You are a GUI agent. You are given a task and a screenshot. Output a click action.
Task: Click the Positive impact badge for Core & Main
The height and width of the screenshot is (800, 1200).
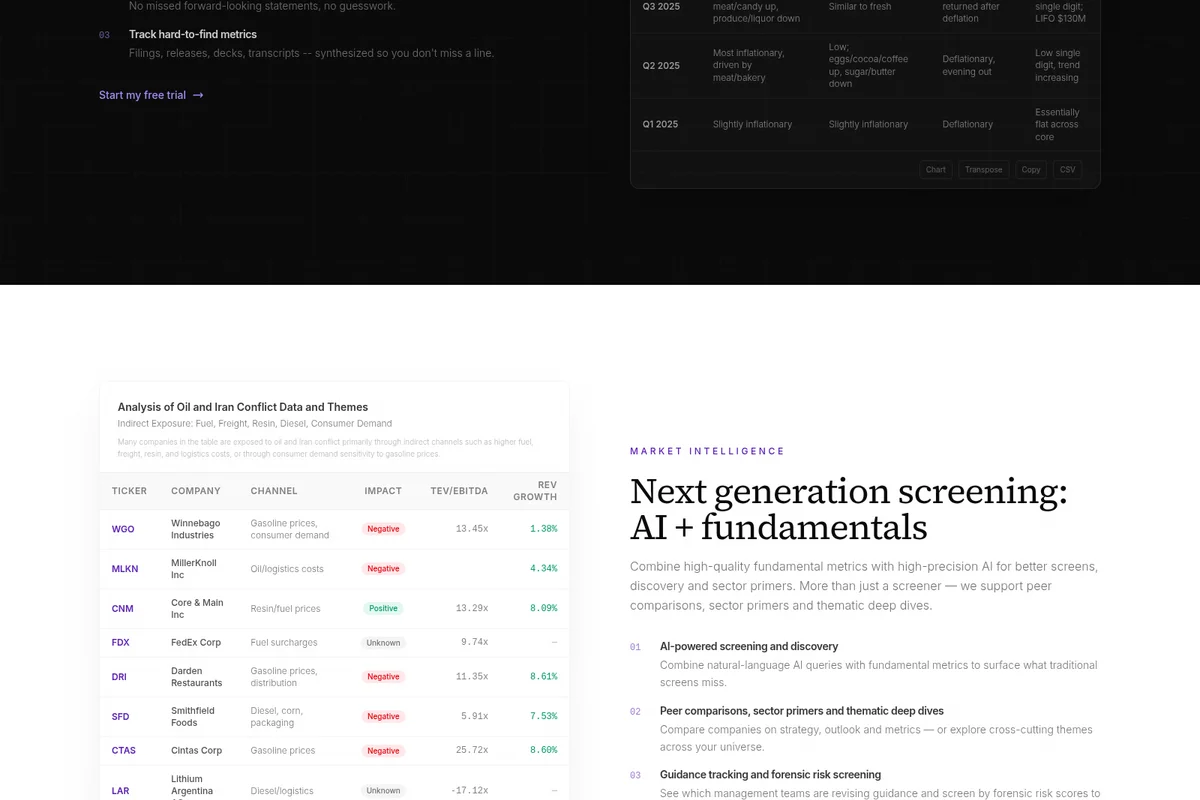(383, 607)
